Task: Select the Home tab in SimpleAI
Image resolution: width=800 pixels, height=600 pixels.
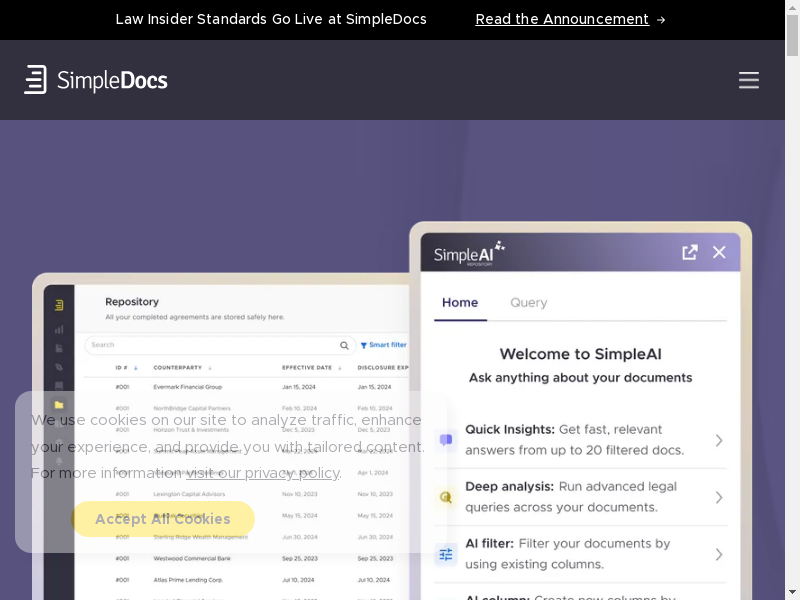Action: [x=460, y=303]
